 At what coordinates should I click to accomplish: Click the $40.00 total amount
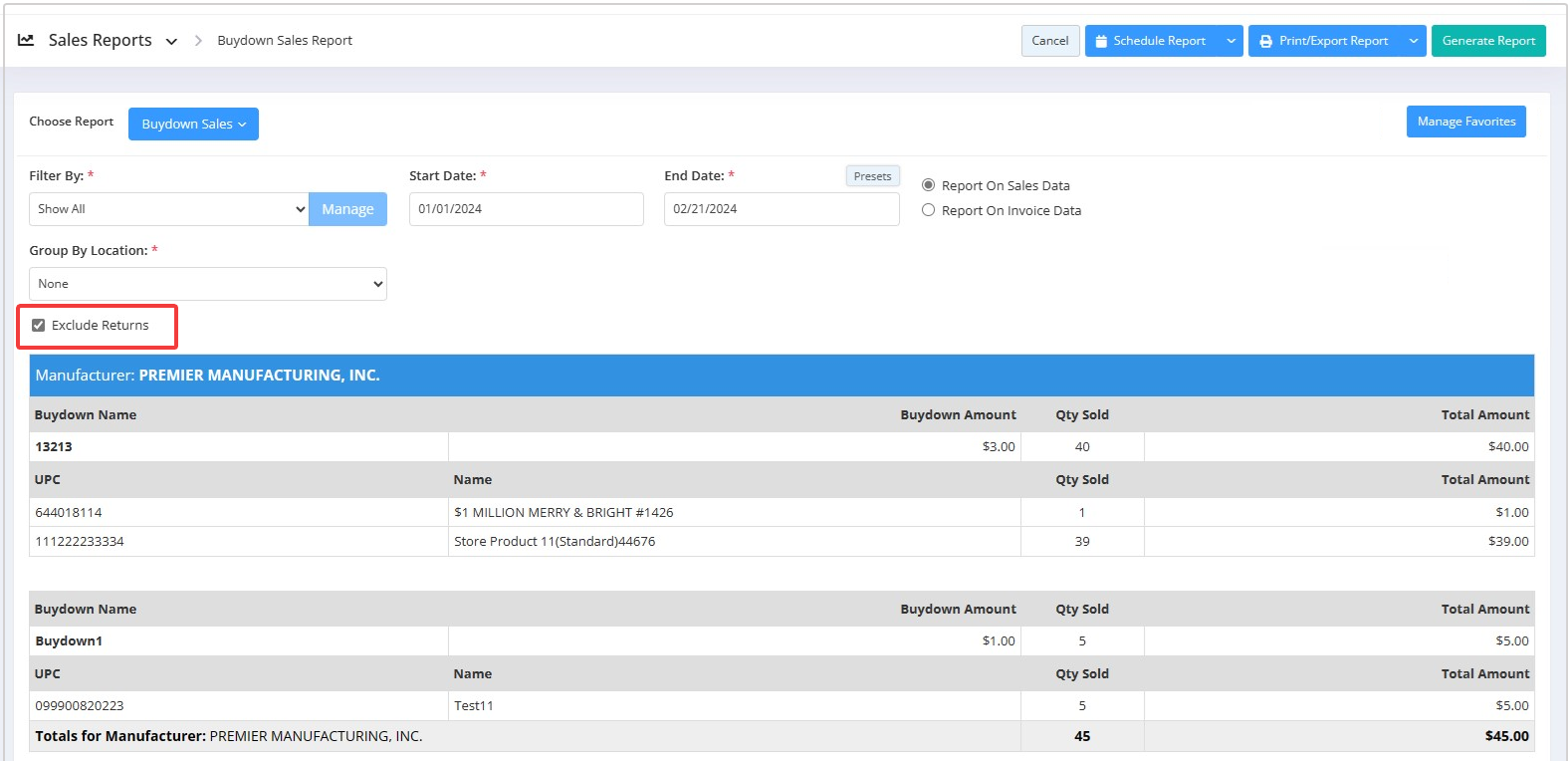pos(1508,447)
